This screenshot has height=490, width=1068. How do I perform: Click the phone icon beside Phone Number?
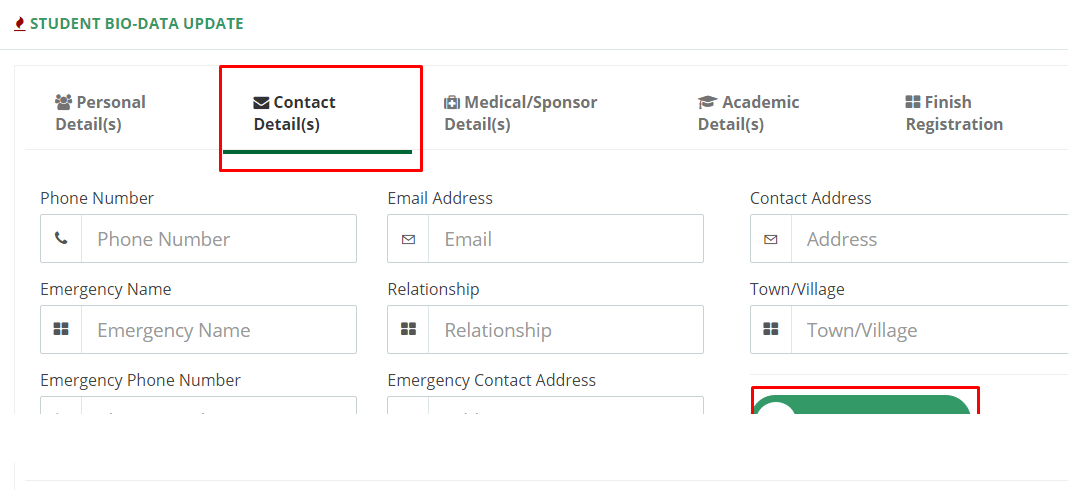pos(61,239)
